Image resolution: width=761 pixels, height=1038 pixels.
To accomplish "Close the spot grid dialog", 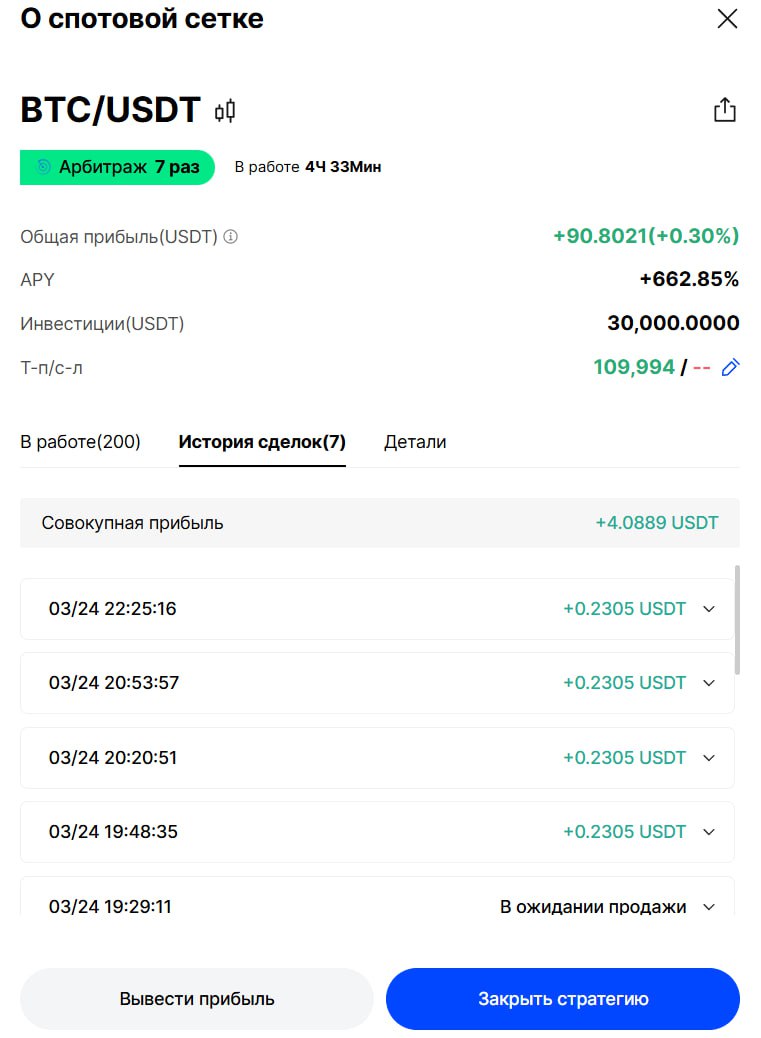I will click(x=727, y=19).
